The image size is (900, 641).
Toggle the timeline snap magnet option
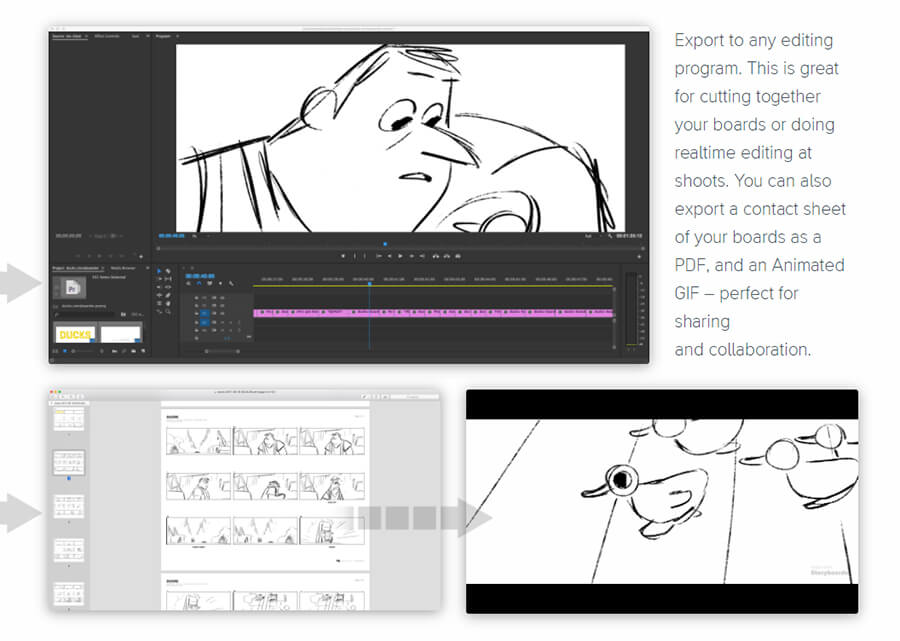(198, 284)
